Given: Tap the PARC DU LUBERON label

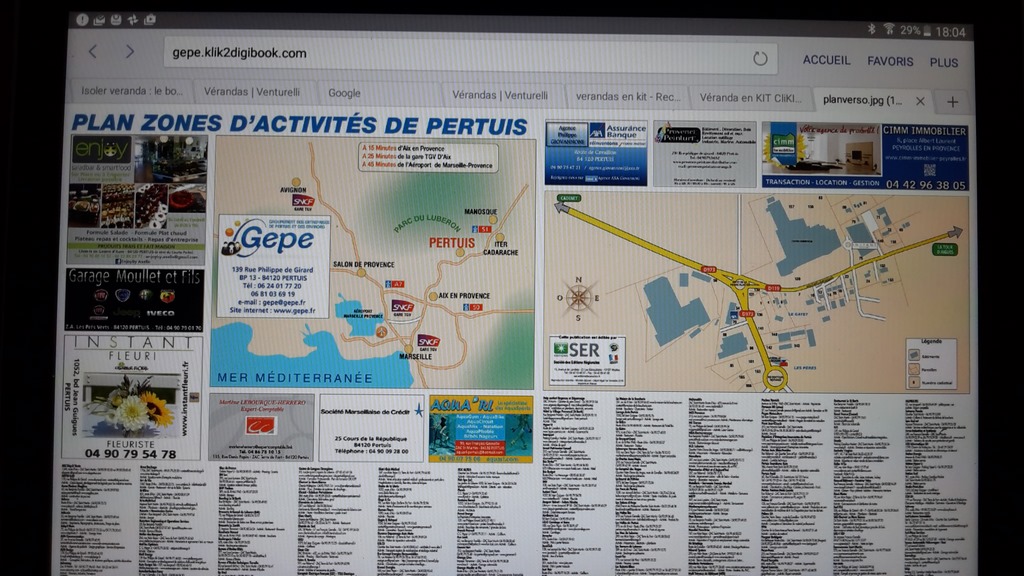Looking at the screenshot, I should coord(426,223).
